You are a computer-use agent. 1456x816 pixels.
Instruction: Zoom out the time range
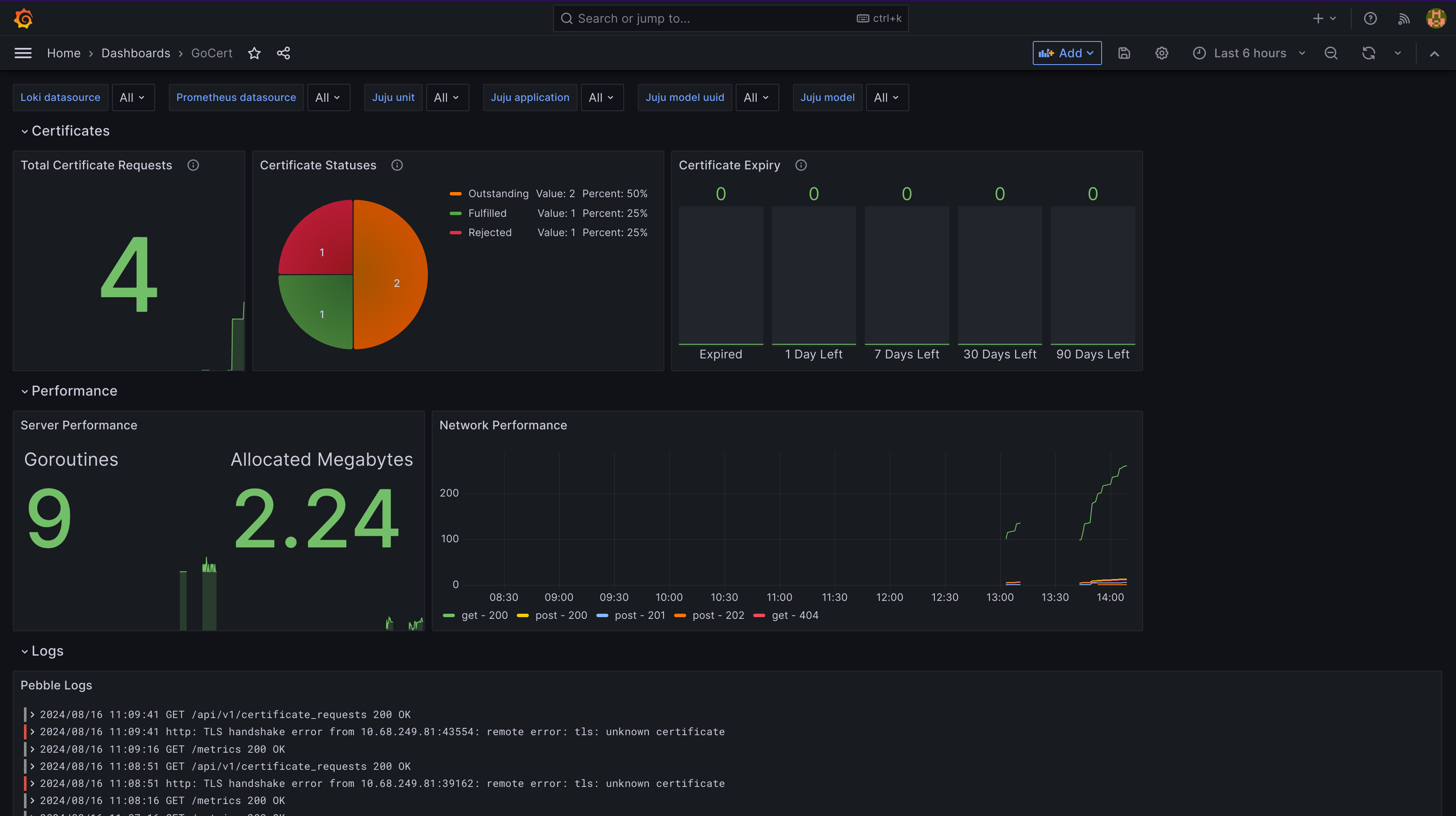pos(1330,53)
